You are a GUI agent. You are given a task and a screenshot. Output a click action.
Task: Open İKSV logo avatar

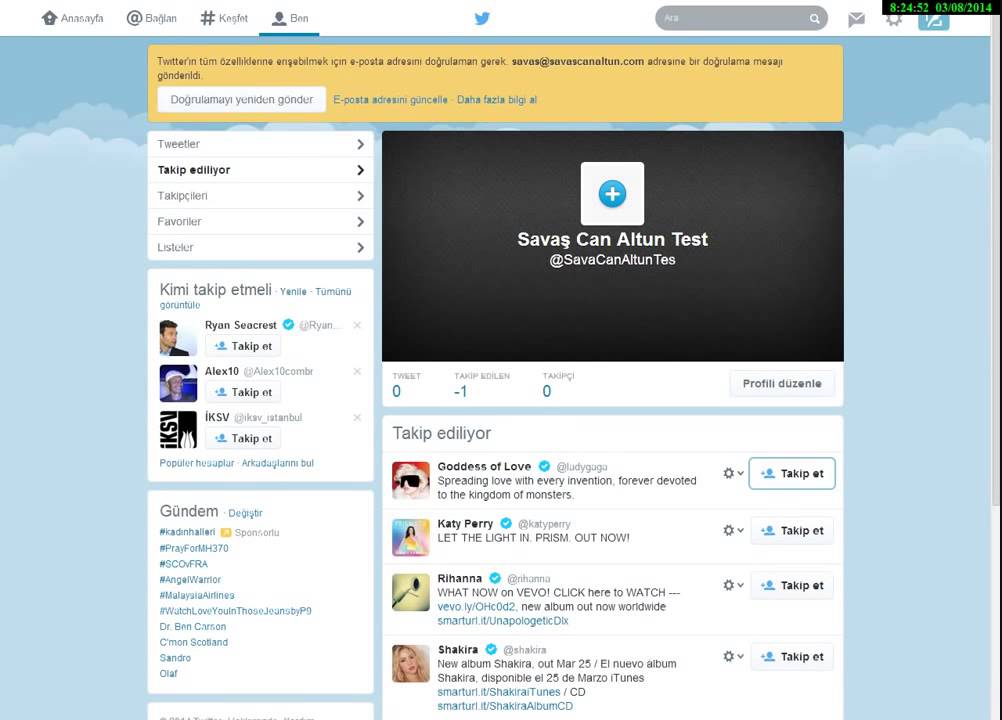pyautogui.click(x=178, y=429)
